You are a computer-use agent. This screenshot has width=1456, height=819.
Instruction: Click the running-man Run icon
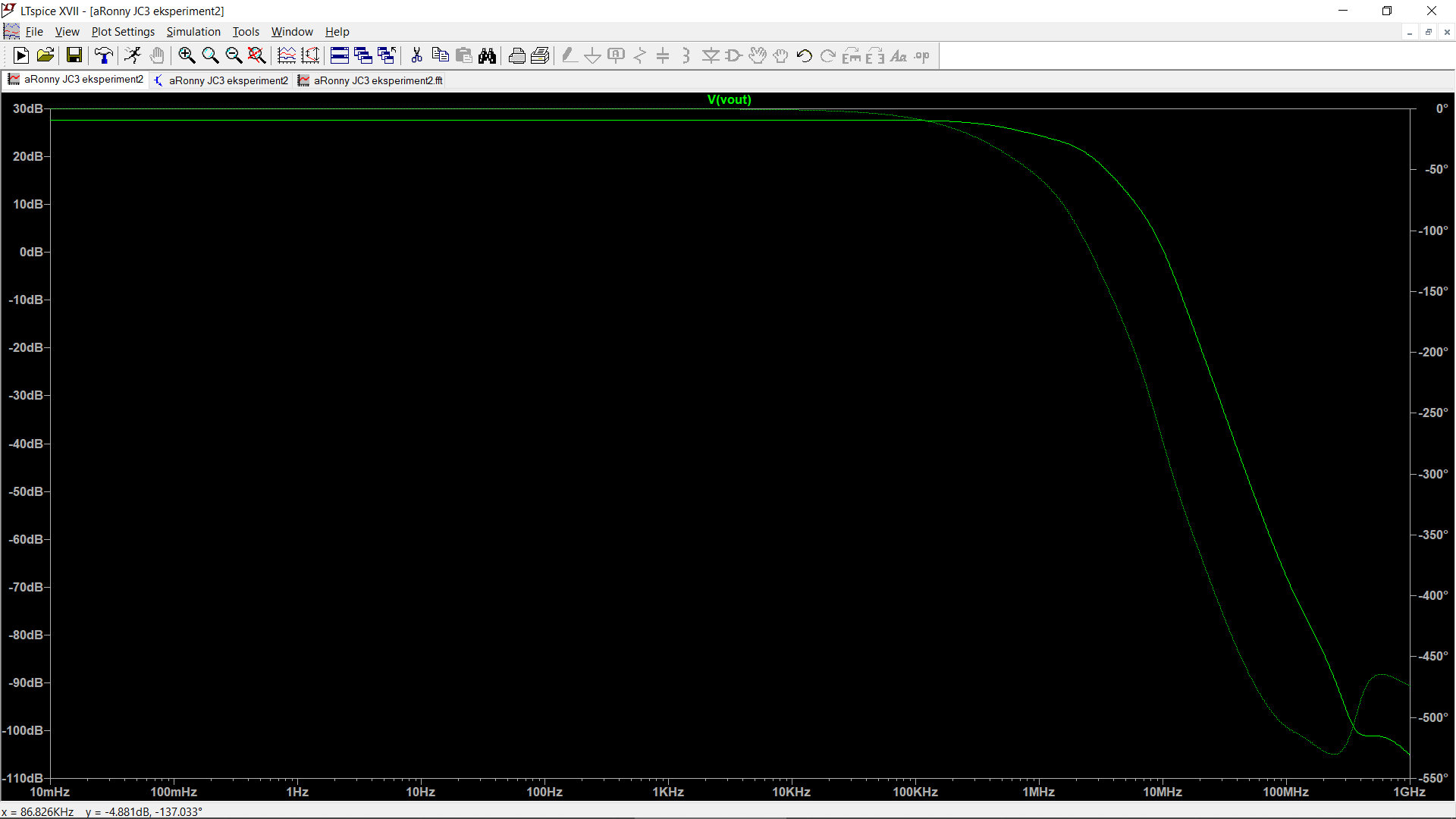(x=133, y=55)
